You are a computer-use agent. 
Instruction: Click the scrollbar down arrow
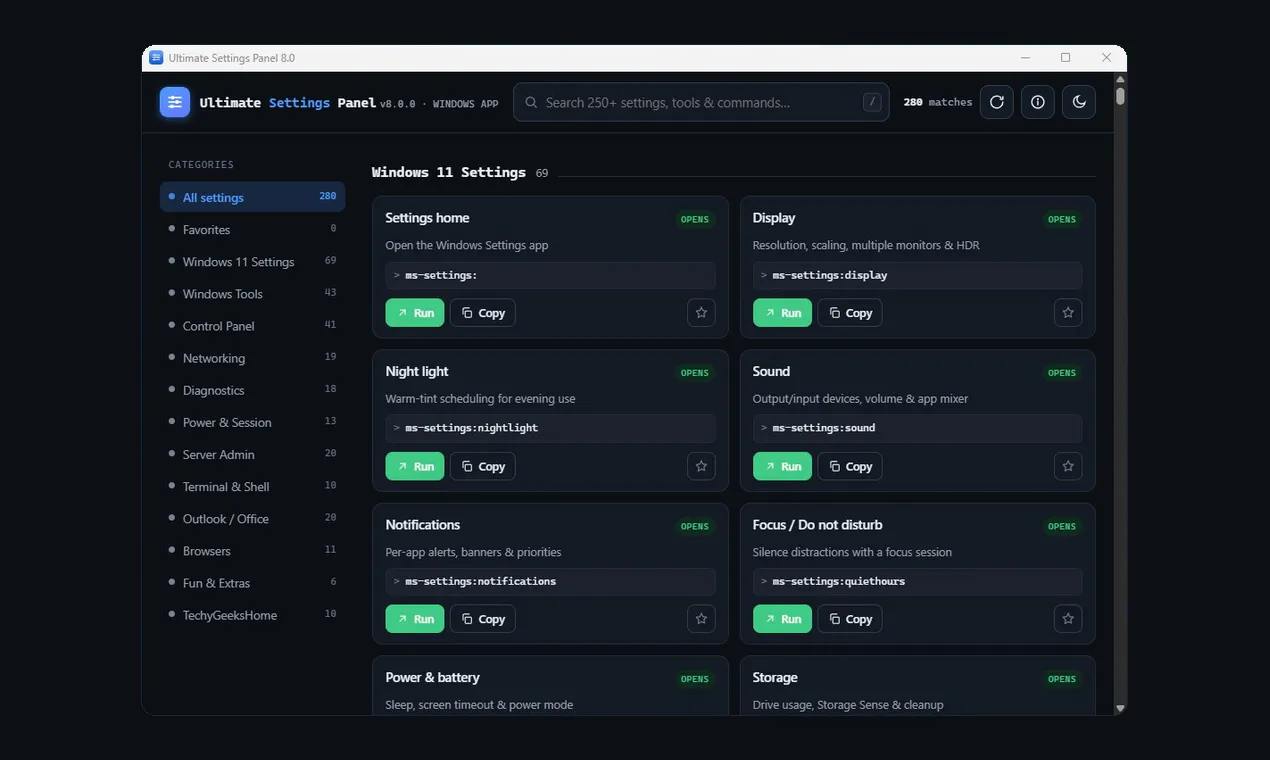1120,708
